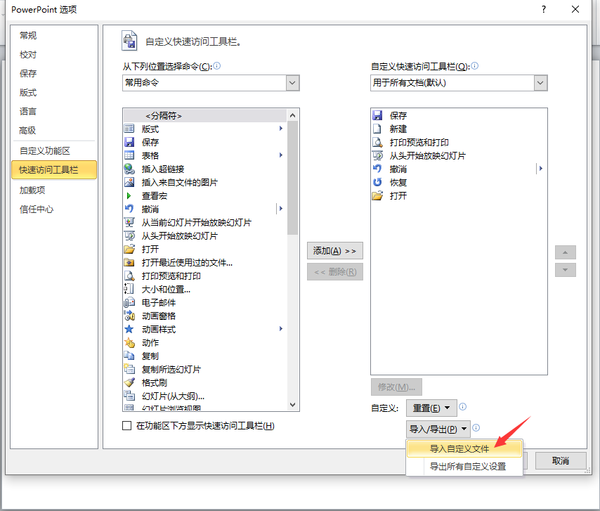Select 打印预览和打印 icon in left list

click(129, 276)
